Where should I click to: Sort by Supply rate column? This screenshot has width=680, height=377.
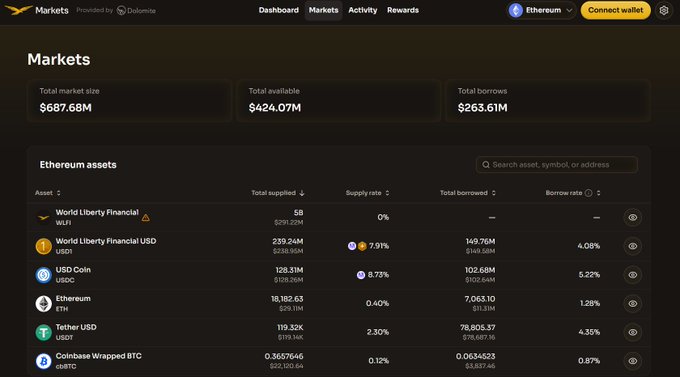[367, 193]
